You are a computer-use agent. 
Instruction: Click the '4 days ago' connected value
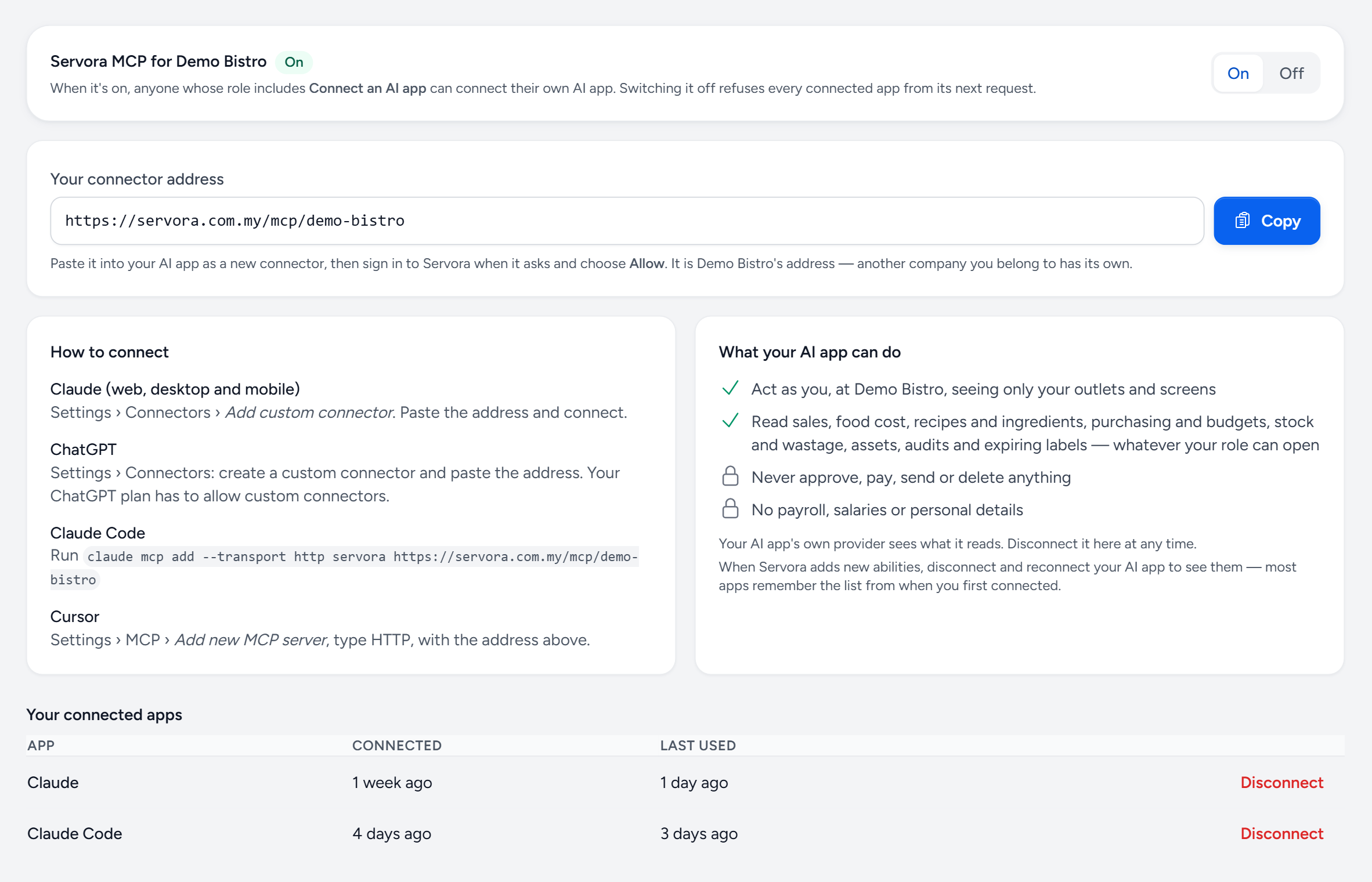click(392, 833)
